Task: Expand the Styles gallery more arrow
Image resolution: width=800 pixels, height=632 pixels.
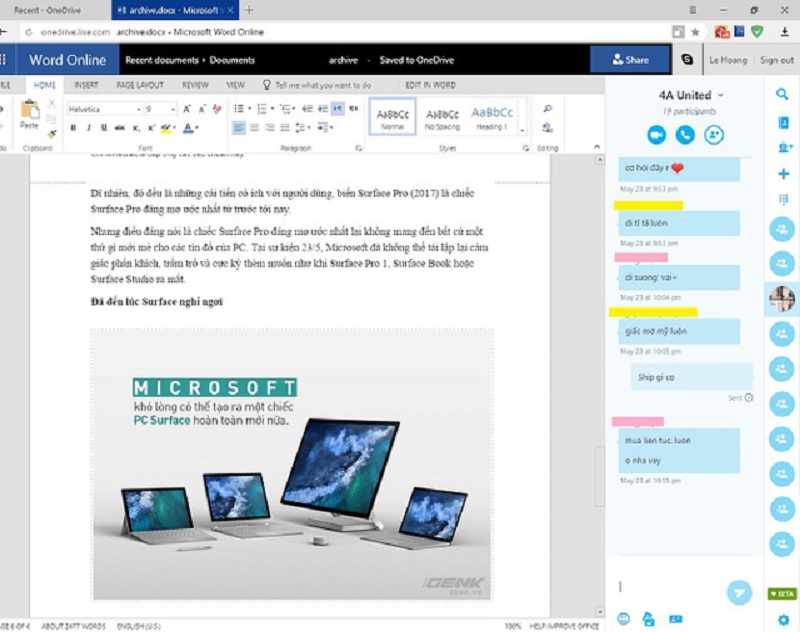Action: (x=522, y=131)
